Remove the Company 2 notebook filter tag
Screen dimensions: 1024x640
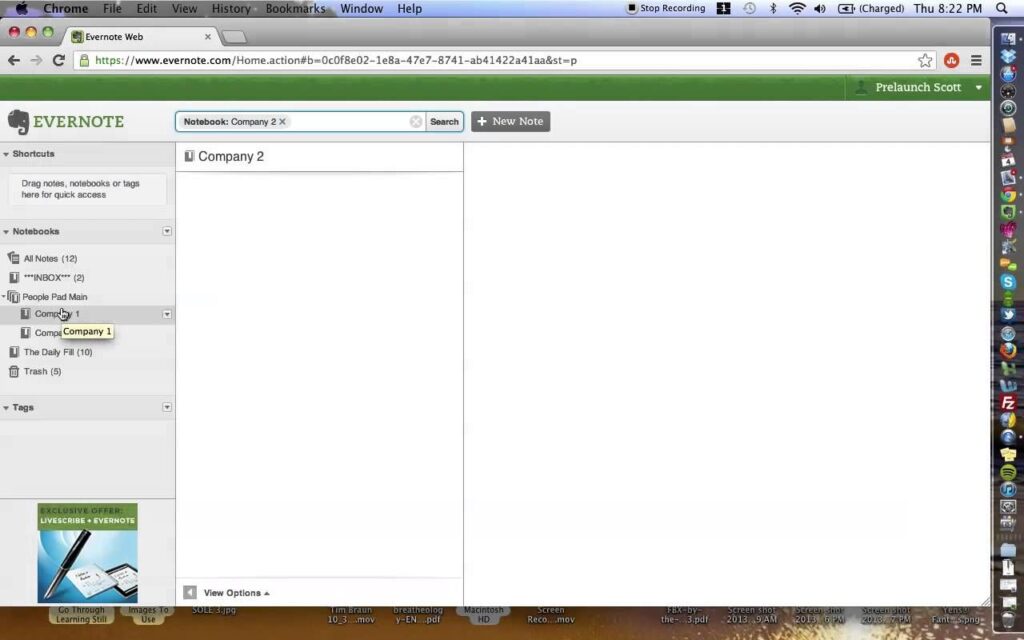point(282,121)
